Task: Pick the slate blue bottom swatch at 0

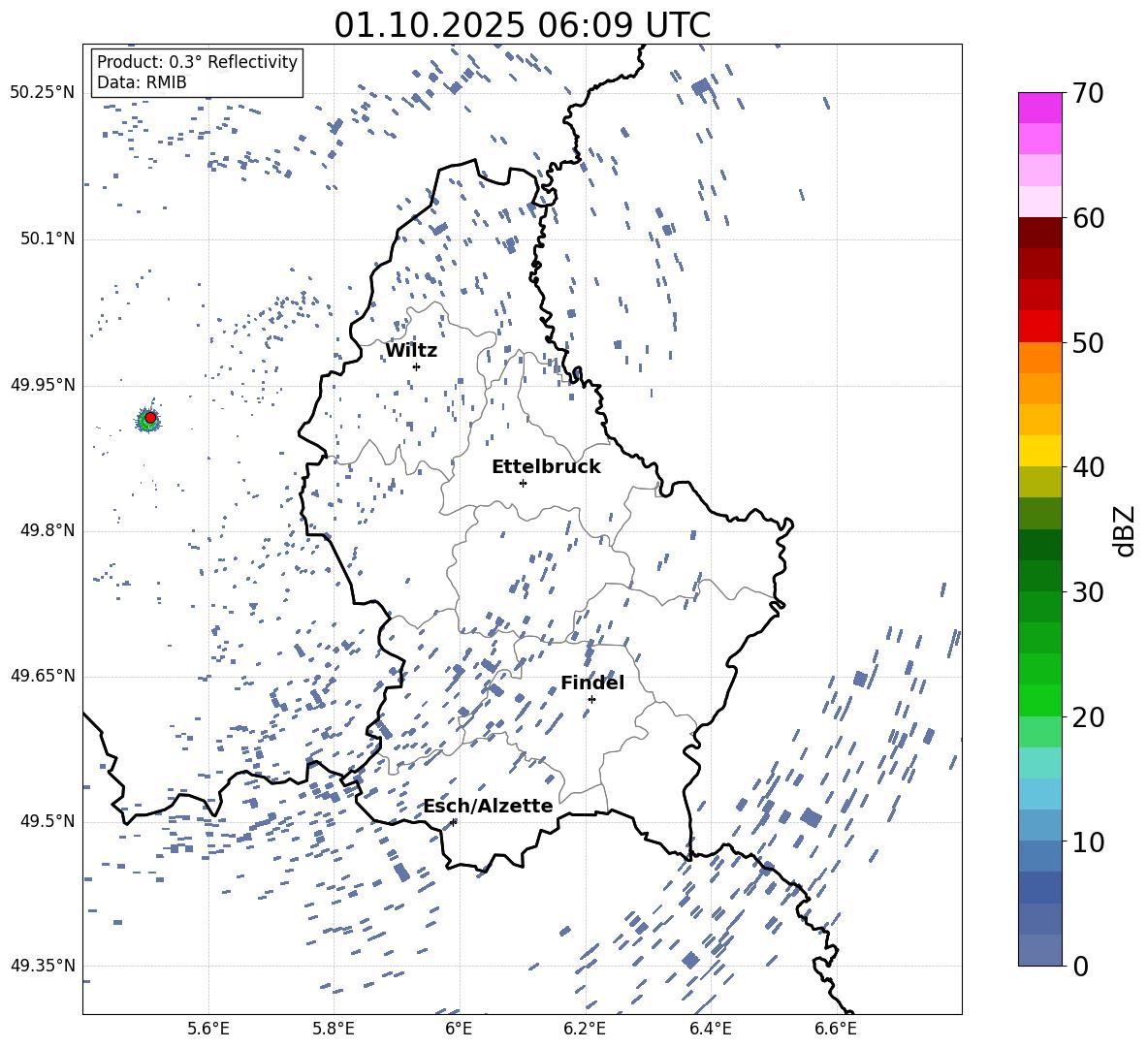Action: 1039,950
